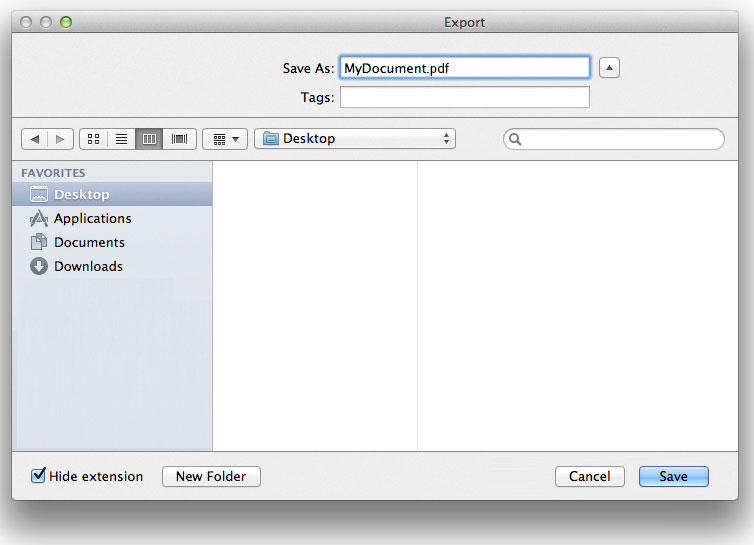Select Downloads in the Favorites sidebar

112,266
